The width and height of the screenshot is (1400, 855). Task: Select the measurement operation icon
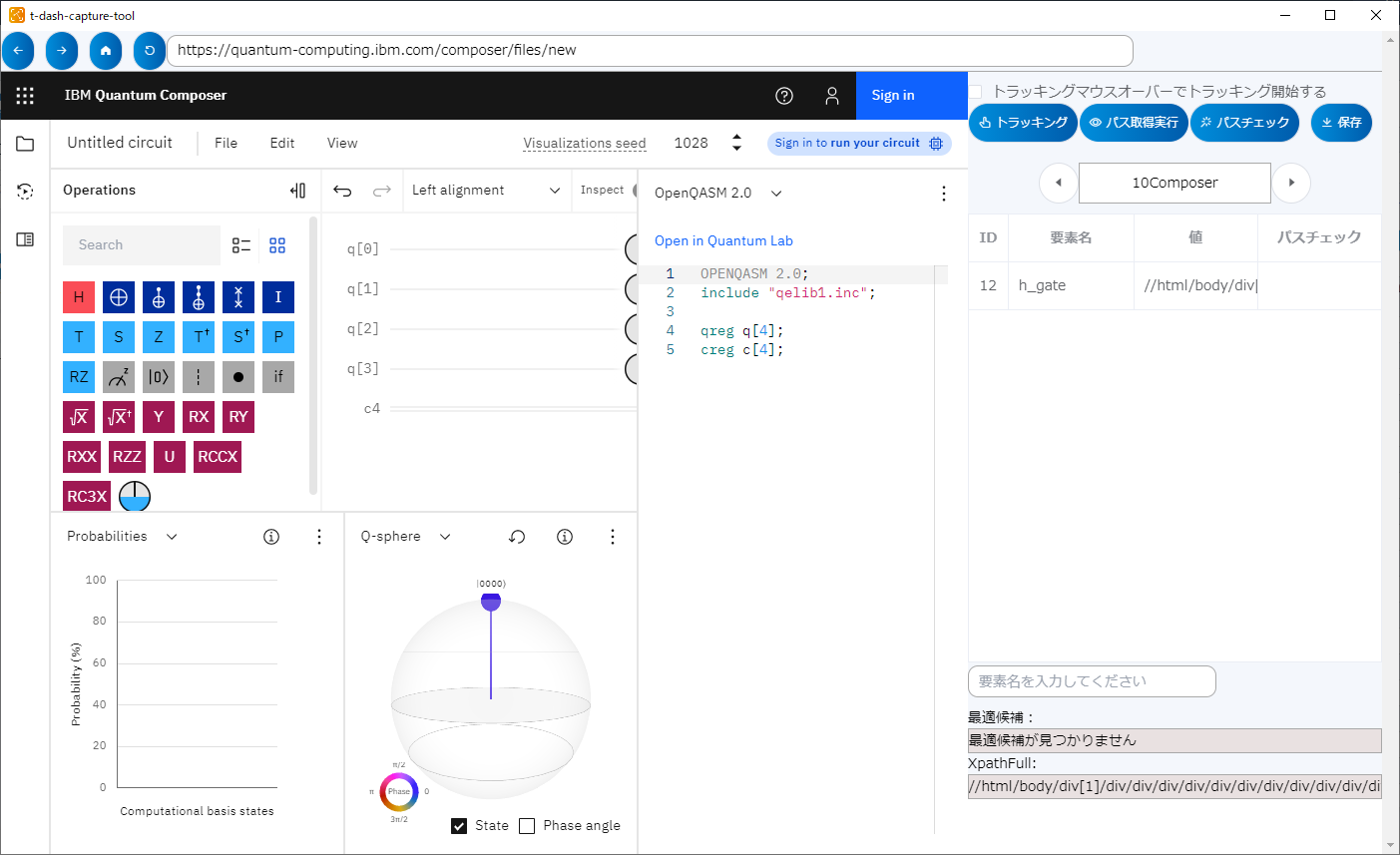tap(119, 377)
